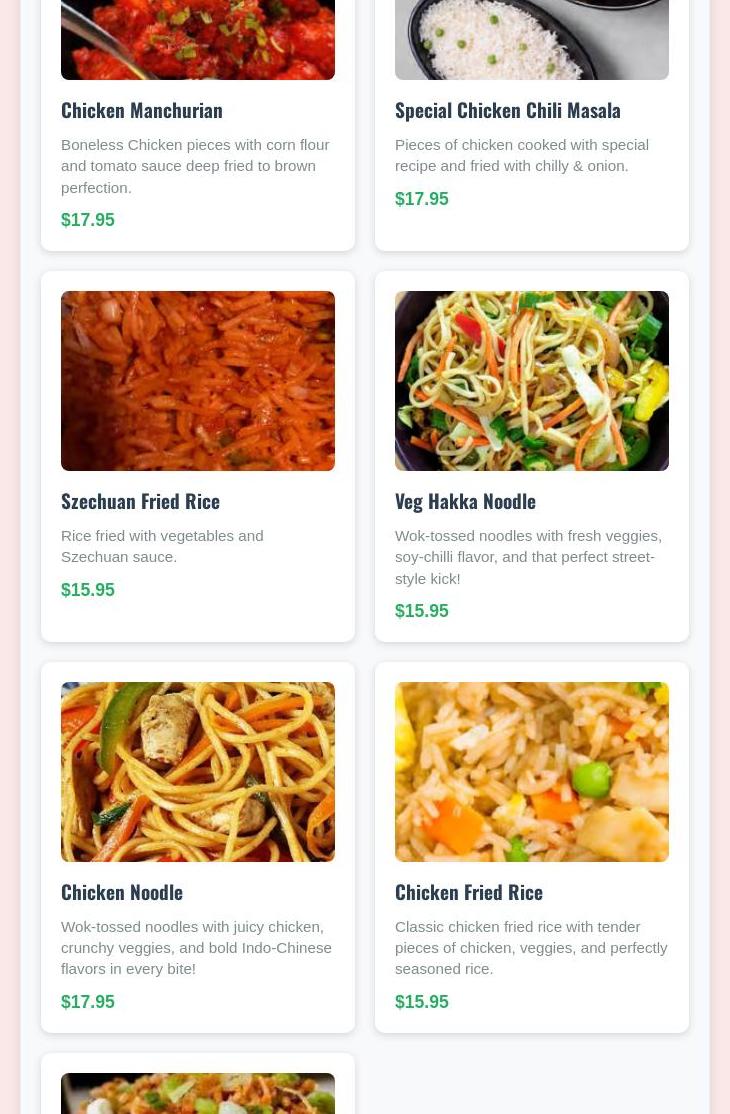730x1114 pixels.
Task: Select the $15.95 price for Szechuan Fried Rice
Action: coord(88,590)
